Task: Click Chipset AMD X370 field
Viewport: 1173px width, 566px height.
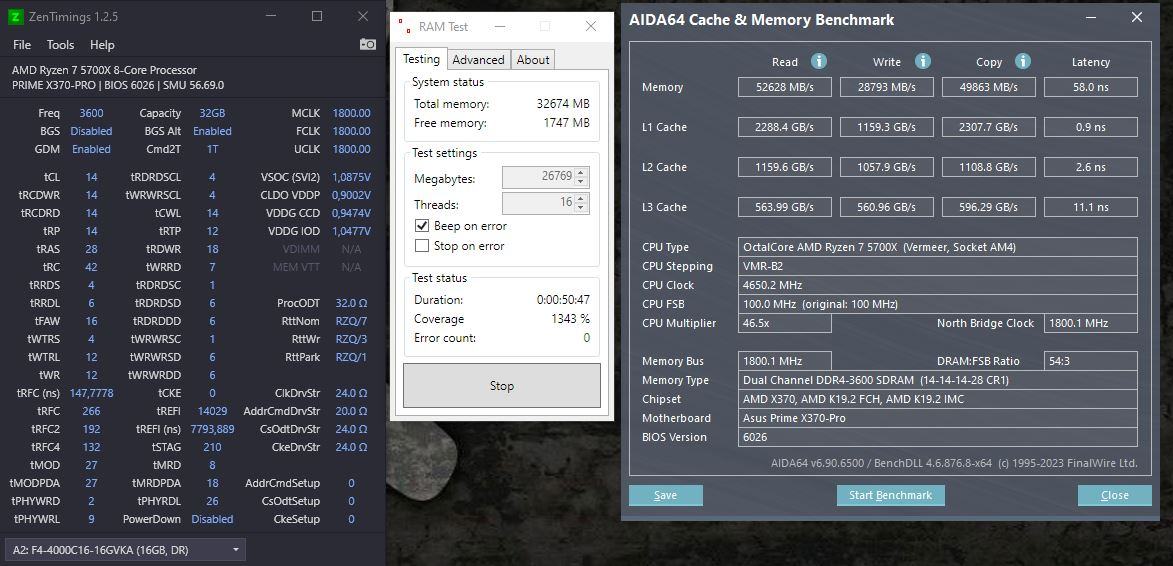Action: click(938, 399)
